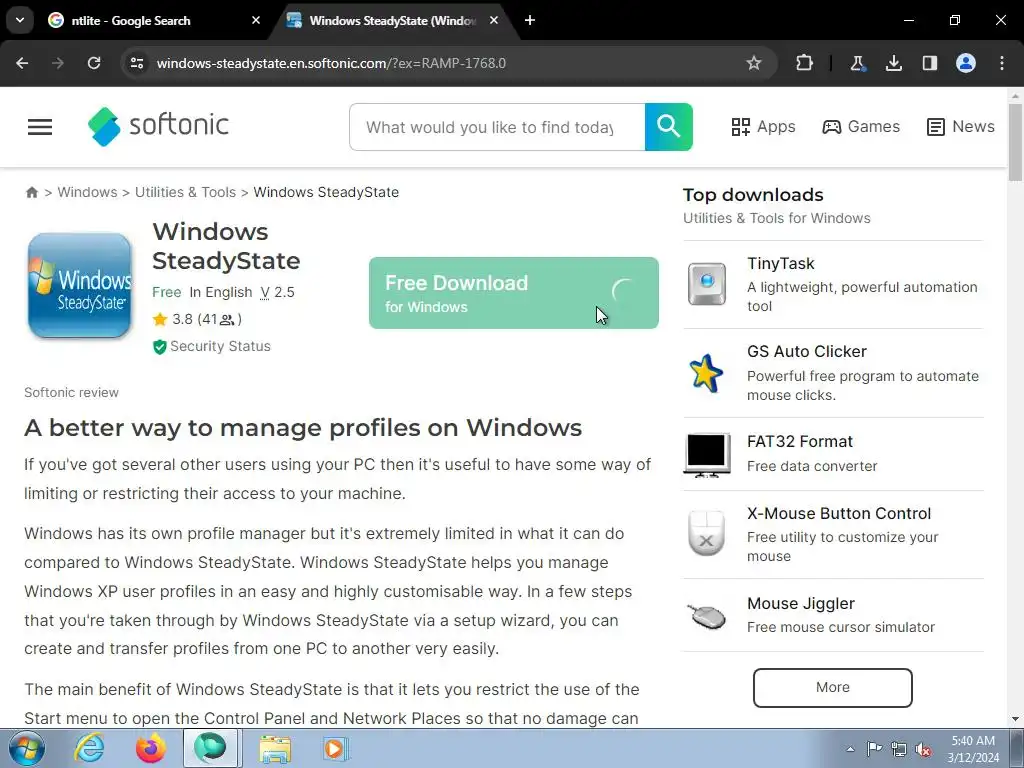Screen dimensions: 1024x768
Task: Open the Action Center flag icon
Action: [x=874, y=749]
